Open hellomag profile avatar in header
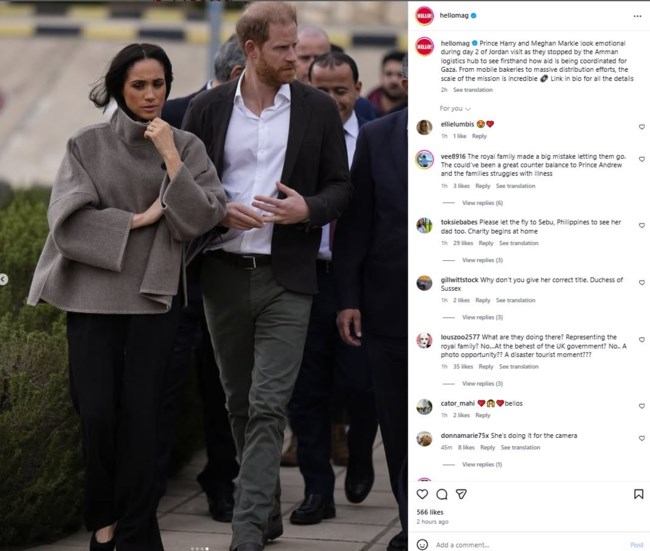Screen dimensions: 650x551 point(424,16)
